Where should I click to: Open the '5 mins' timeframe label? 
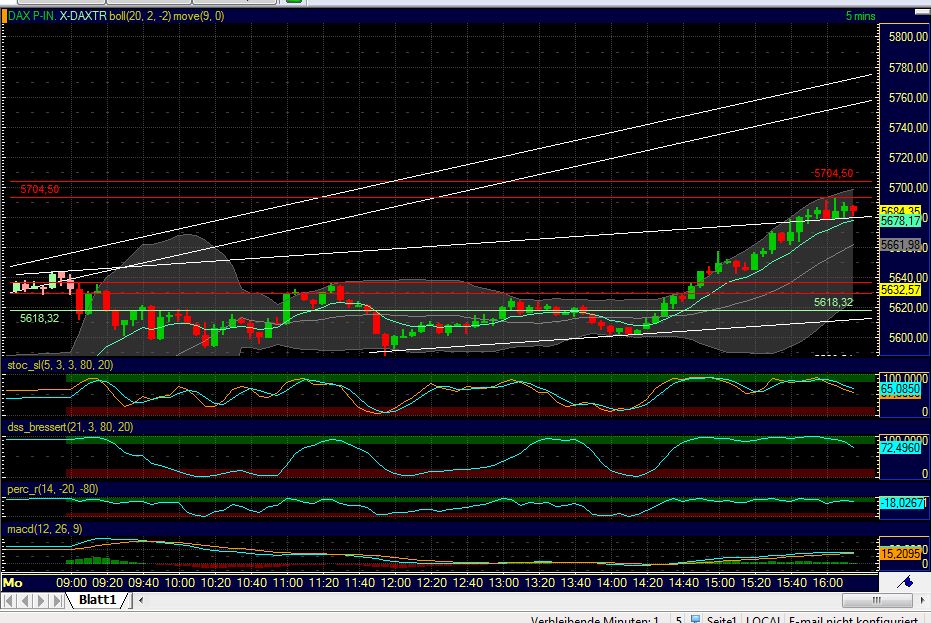coord(859,16)
